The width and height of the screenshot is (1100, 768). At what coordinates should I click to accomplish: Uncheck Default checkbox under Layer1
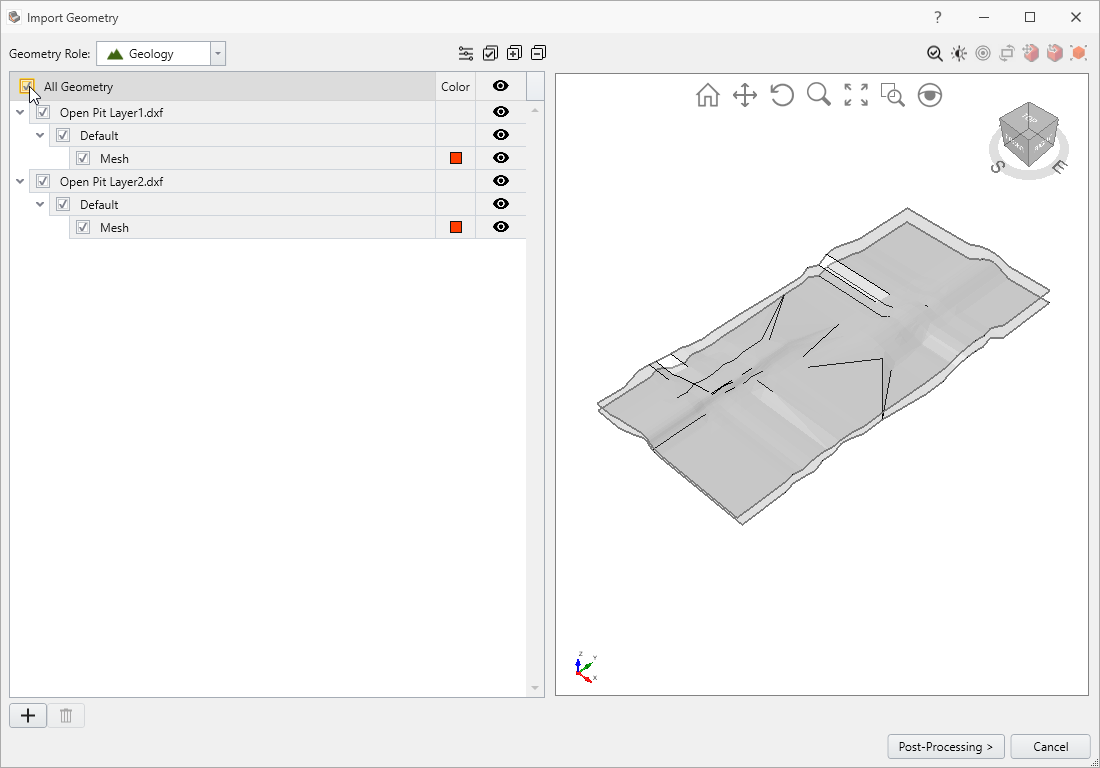click(63, 135)
